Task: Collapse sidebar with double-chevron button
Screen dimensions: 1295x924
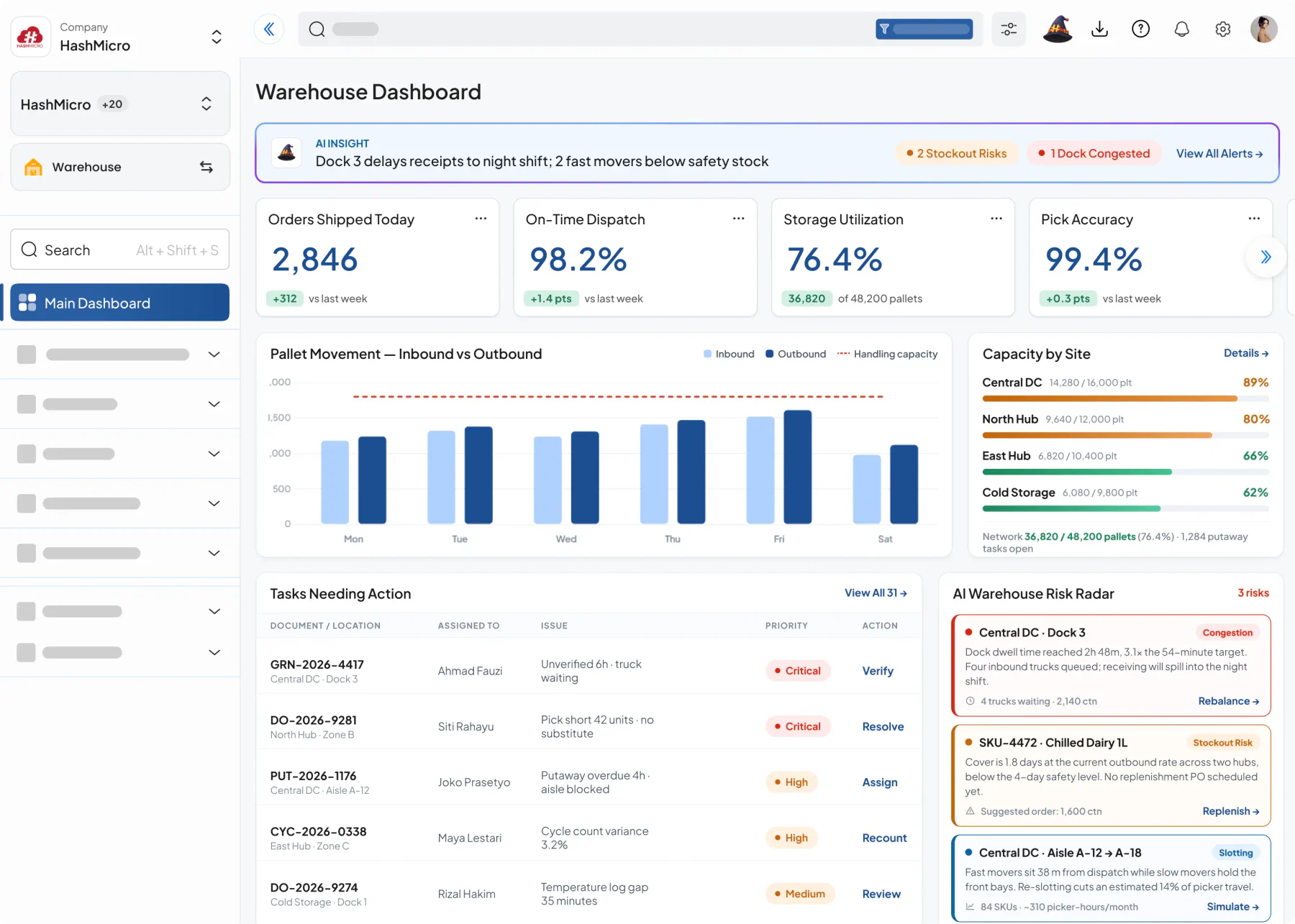Action: coord(269,29)
